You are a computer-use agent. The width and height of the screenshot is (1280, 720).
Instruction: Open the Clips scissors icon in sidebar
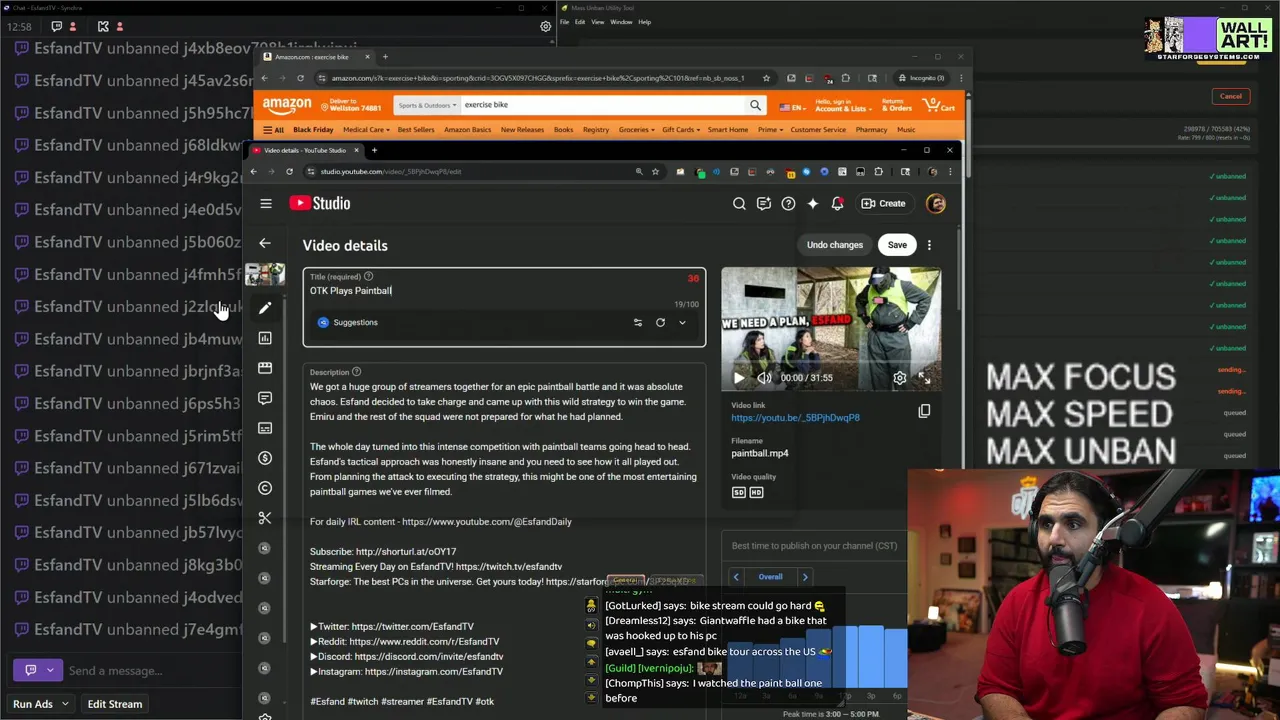(x=265, y=518)
